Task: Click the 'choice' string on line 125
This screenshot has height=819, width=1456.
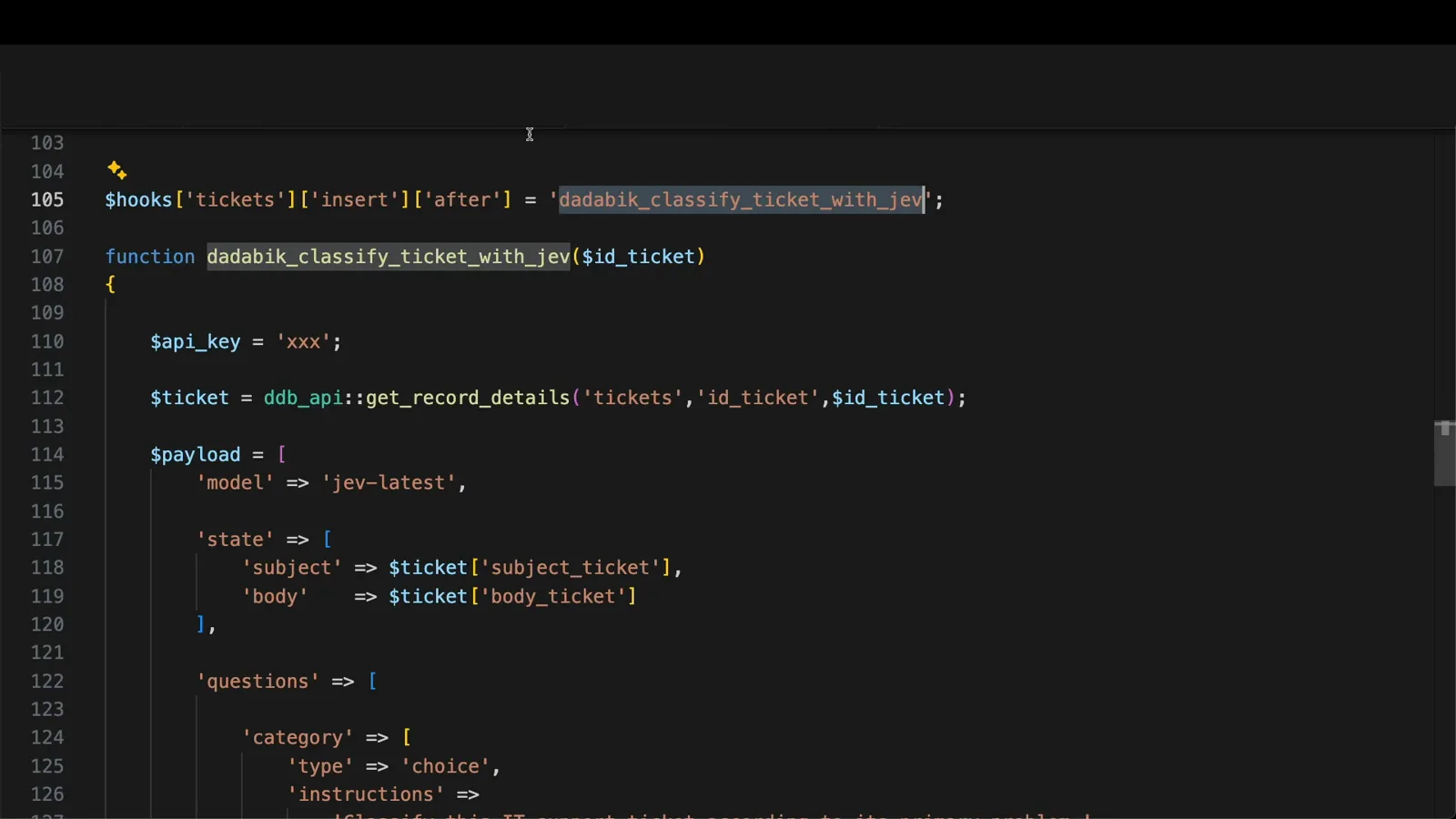Action: coord(446,766)
